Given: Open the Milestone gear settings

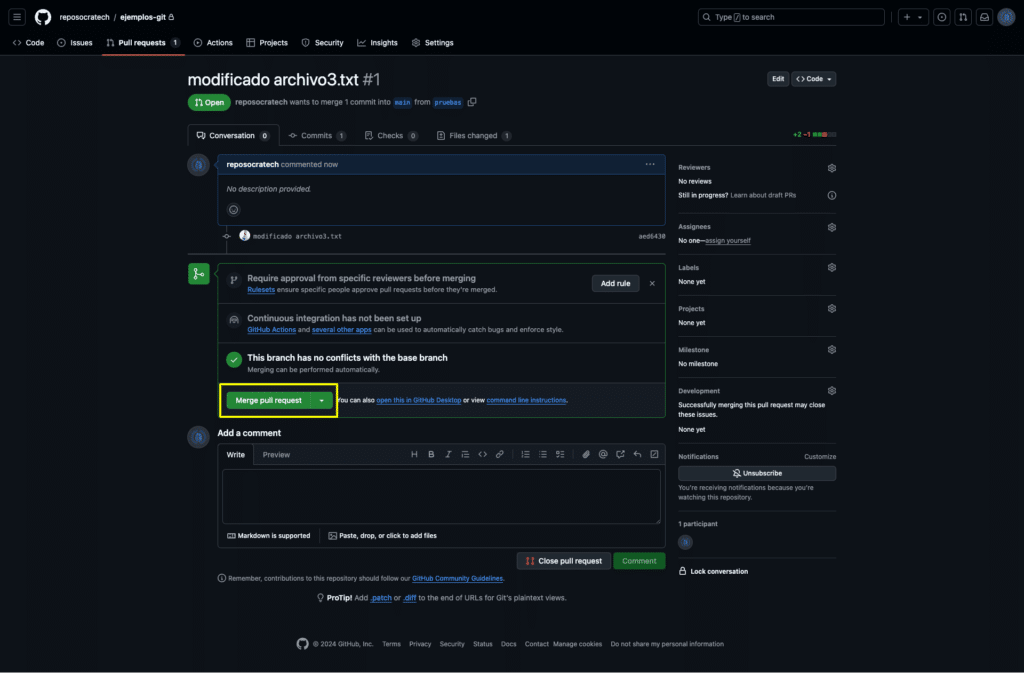Looking at the screenshot, I should [x=831, y=350].
